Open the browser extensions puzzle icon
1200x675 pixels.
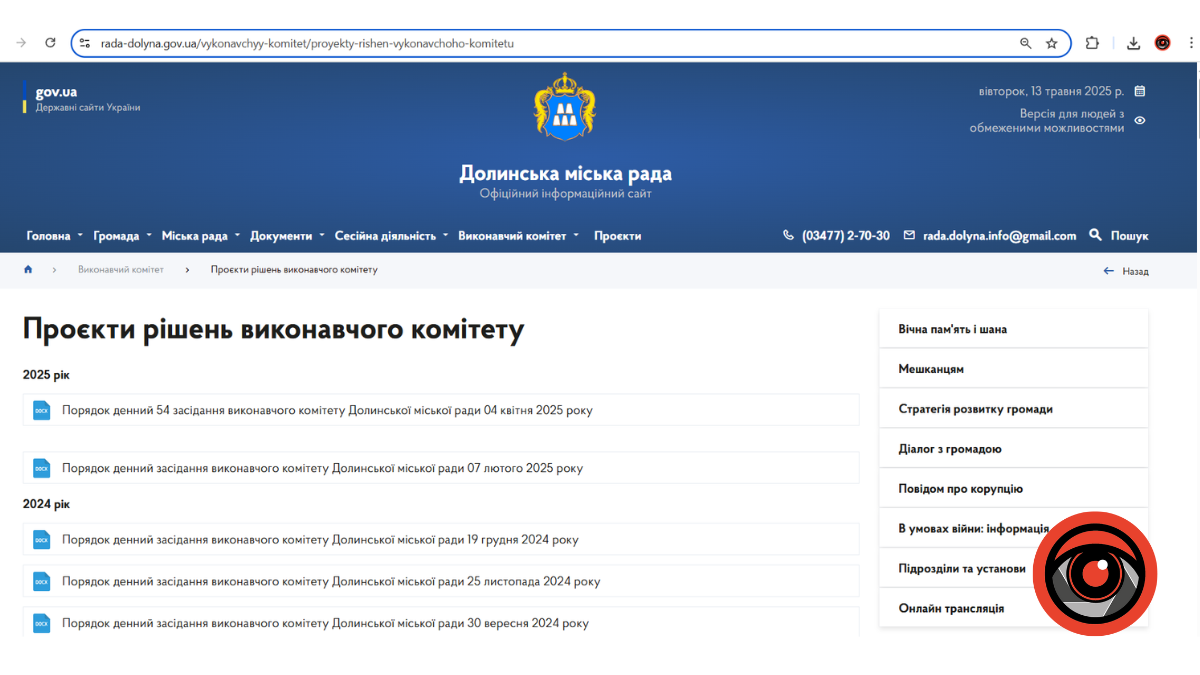pos(1092,43)
